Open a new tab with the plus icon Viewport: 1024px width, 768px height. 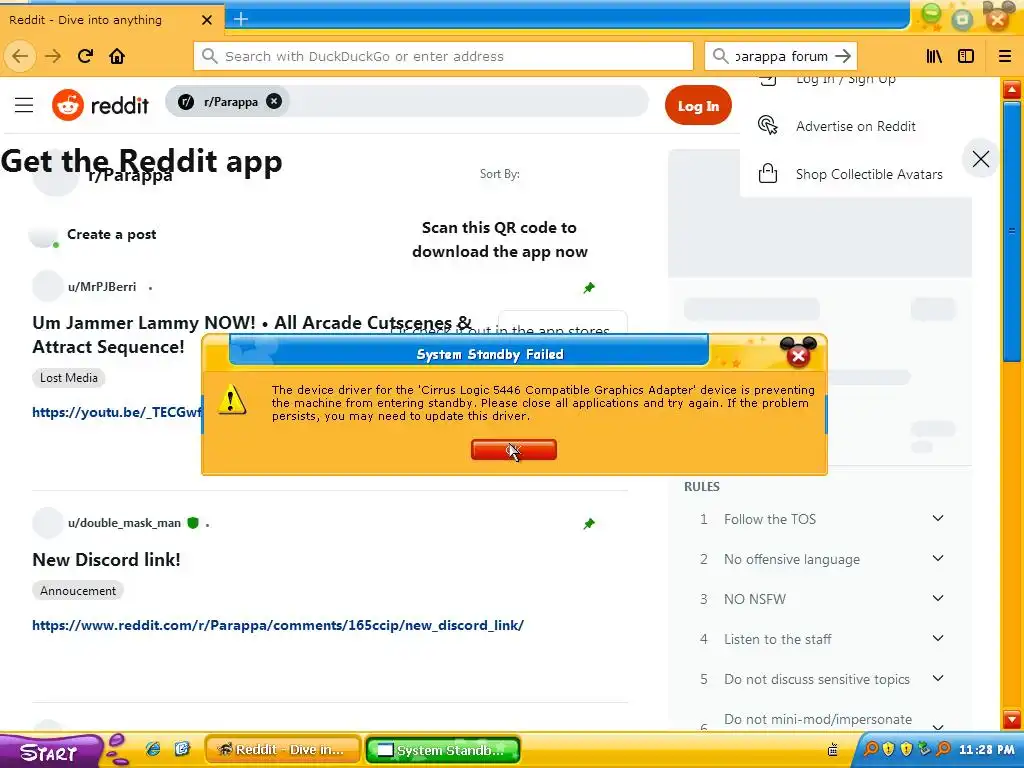pyautogui.click(x=241, y=20)
